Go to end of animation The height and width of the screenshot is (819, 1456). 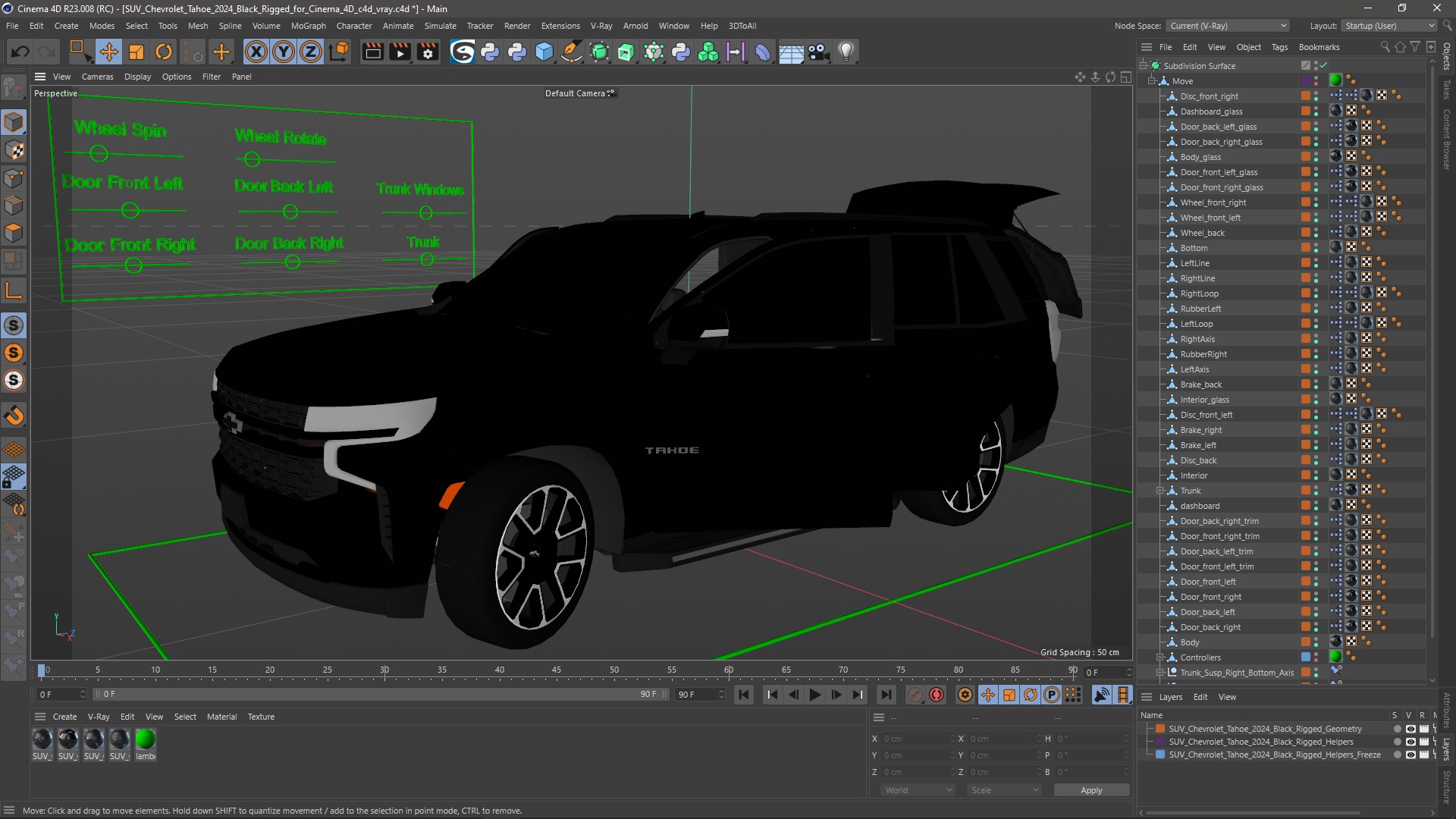(885, 695)
